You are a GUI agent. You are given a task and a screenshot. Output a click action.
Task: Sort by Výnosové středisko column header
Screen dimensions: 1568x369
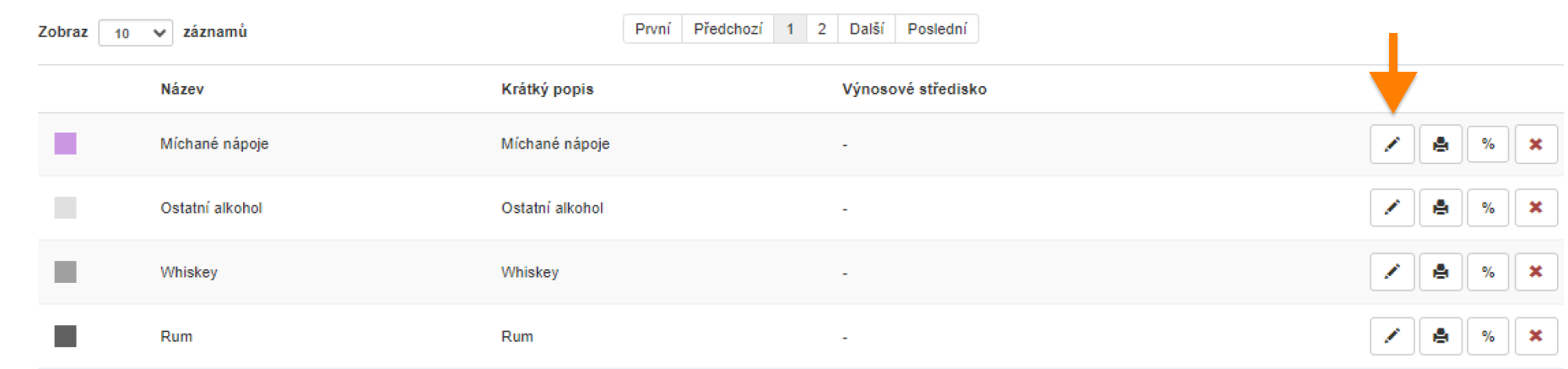[914, 89]
